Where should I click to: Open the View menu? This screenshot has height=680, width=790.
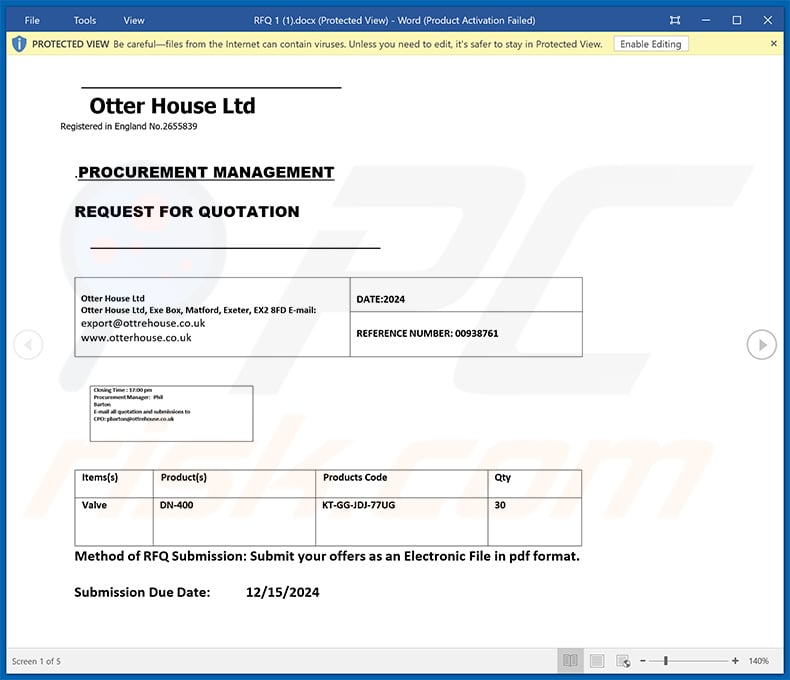coord(134,21)
